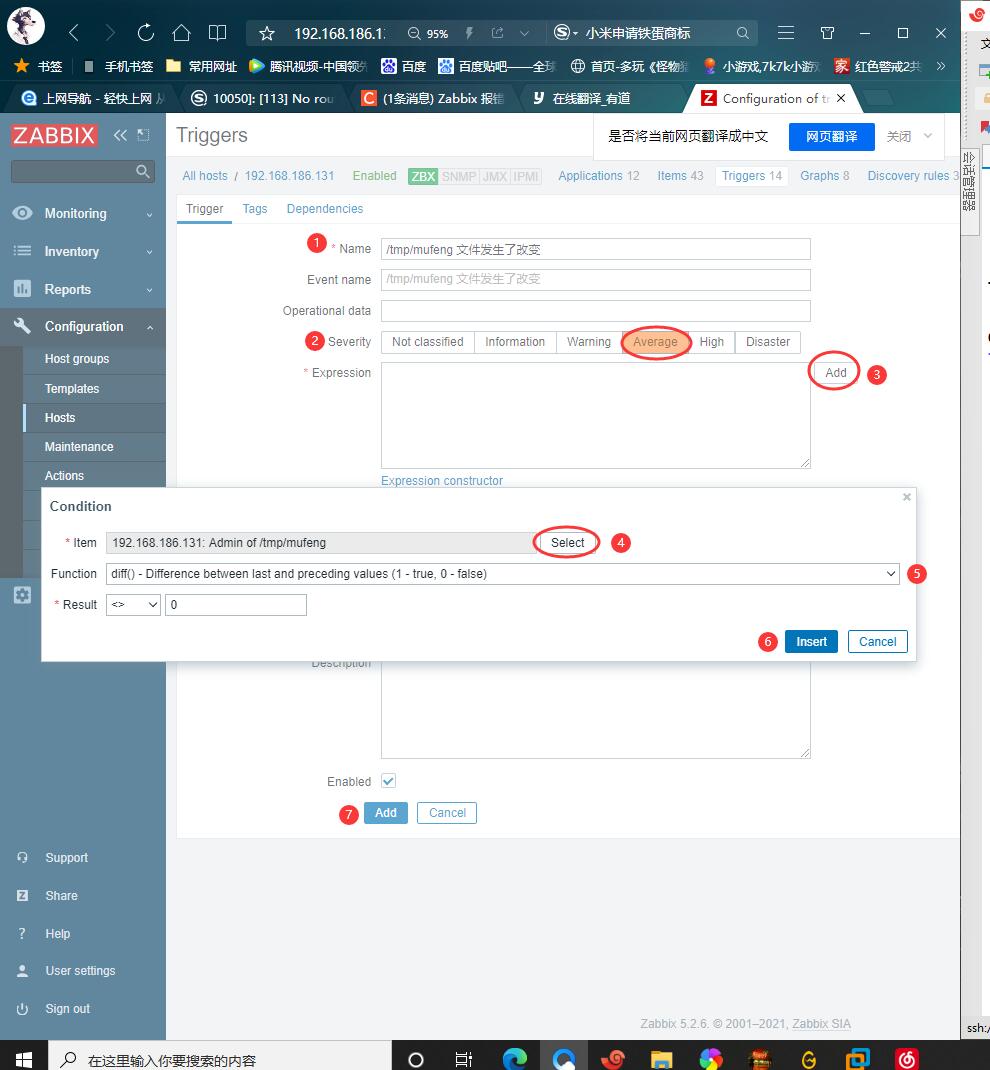Click the browser reload icon
Viewport: 990px width, 1070px height.
pos(145,32)
